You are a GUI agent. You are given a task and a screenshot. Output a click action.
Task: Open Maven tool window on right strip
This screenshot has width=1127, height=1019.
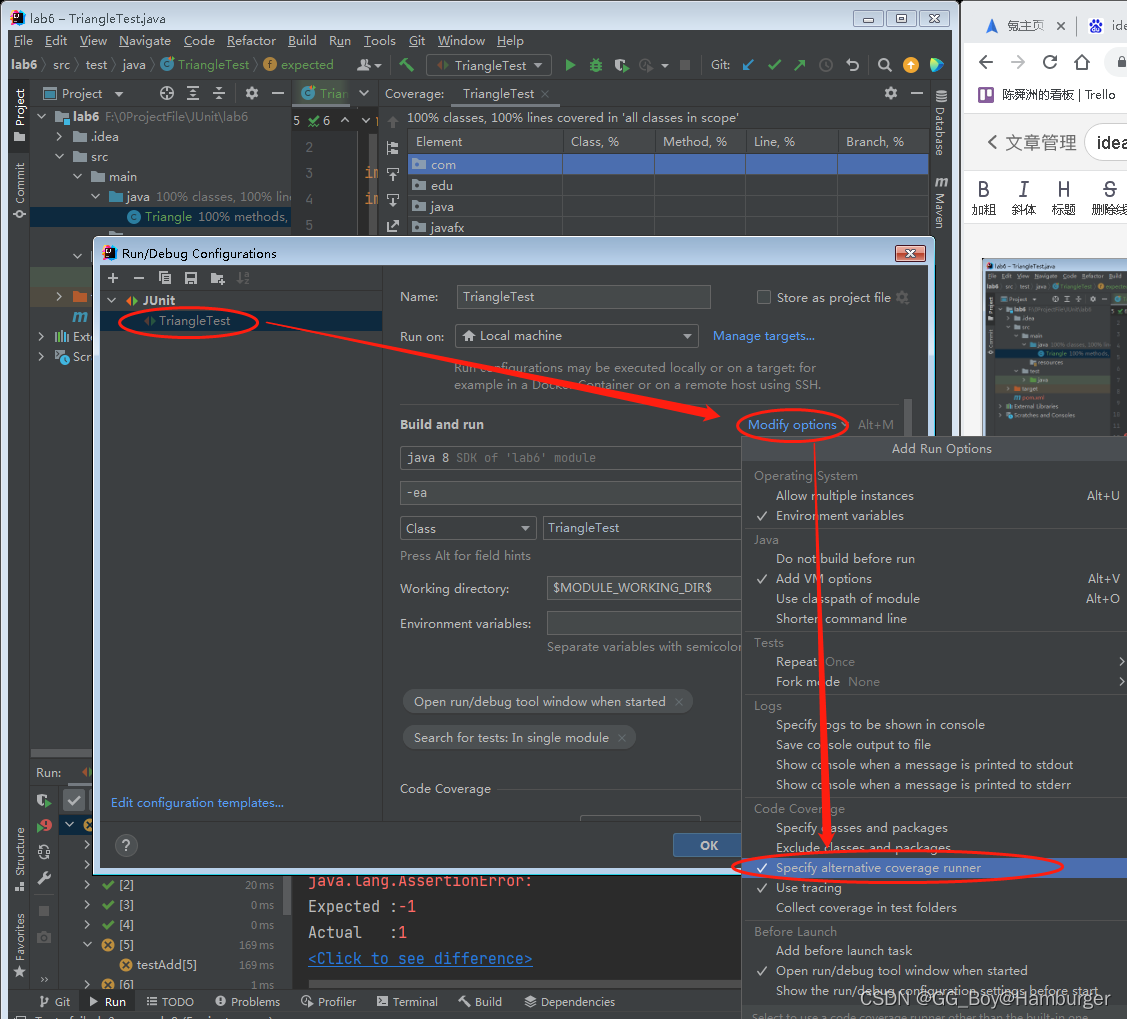click(940, 201)
